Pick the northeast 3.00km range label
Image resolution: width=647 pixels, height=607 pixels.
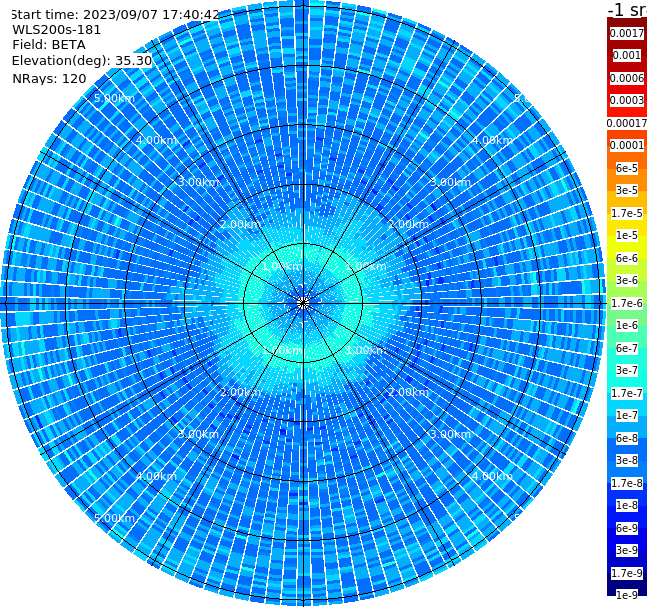(450, 182)
